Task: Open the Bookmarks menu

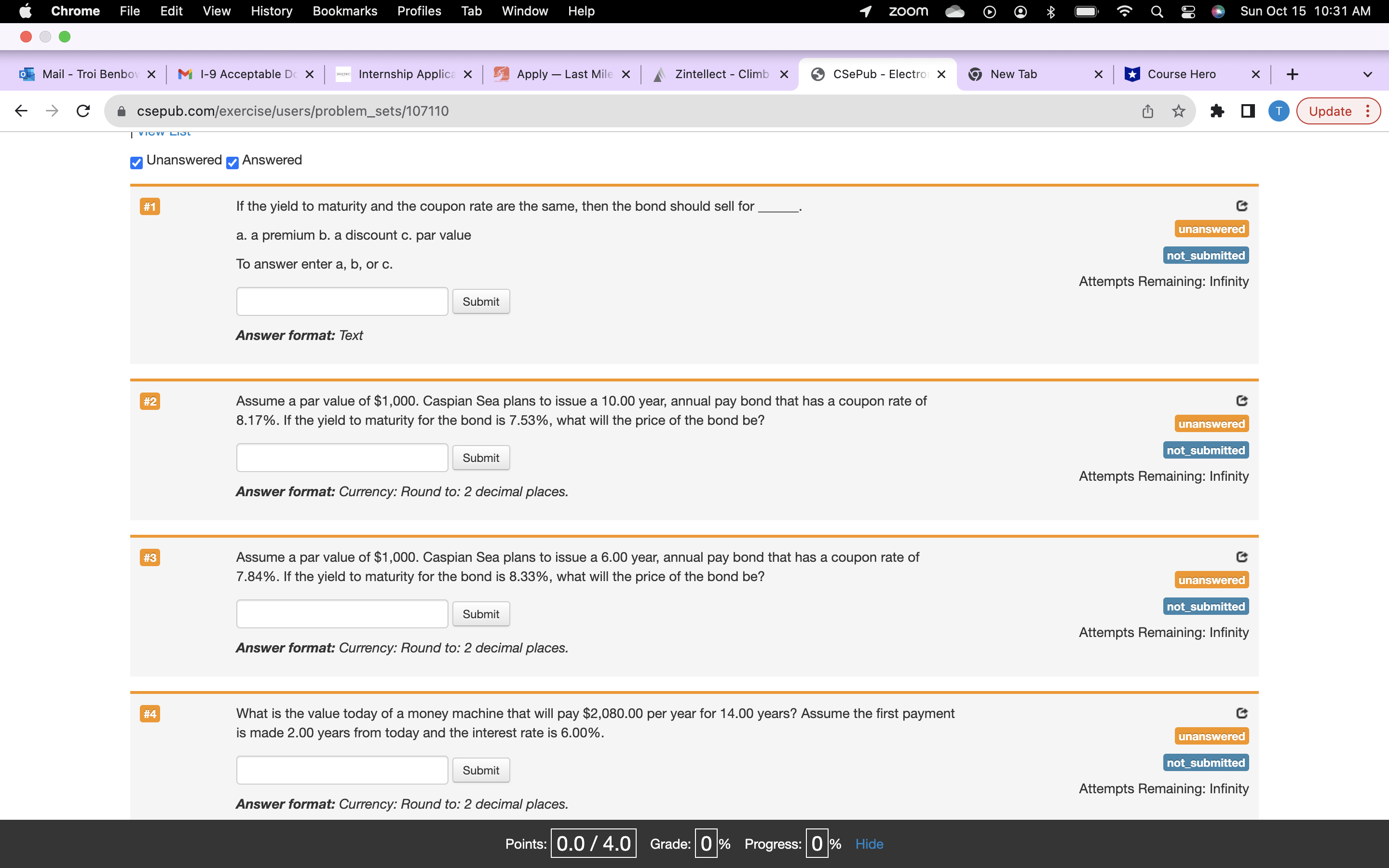Action: coord(344,11)
